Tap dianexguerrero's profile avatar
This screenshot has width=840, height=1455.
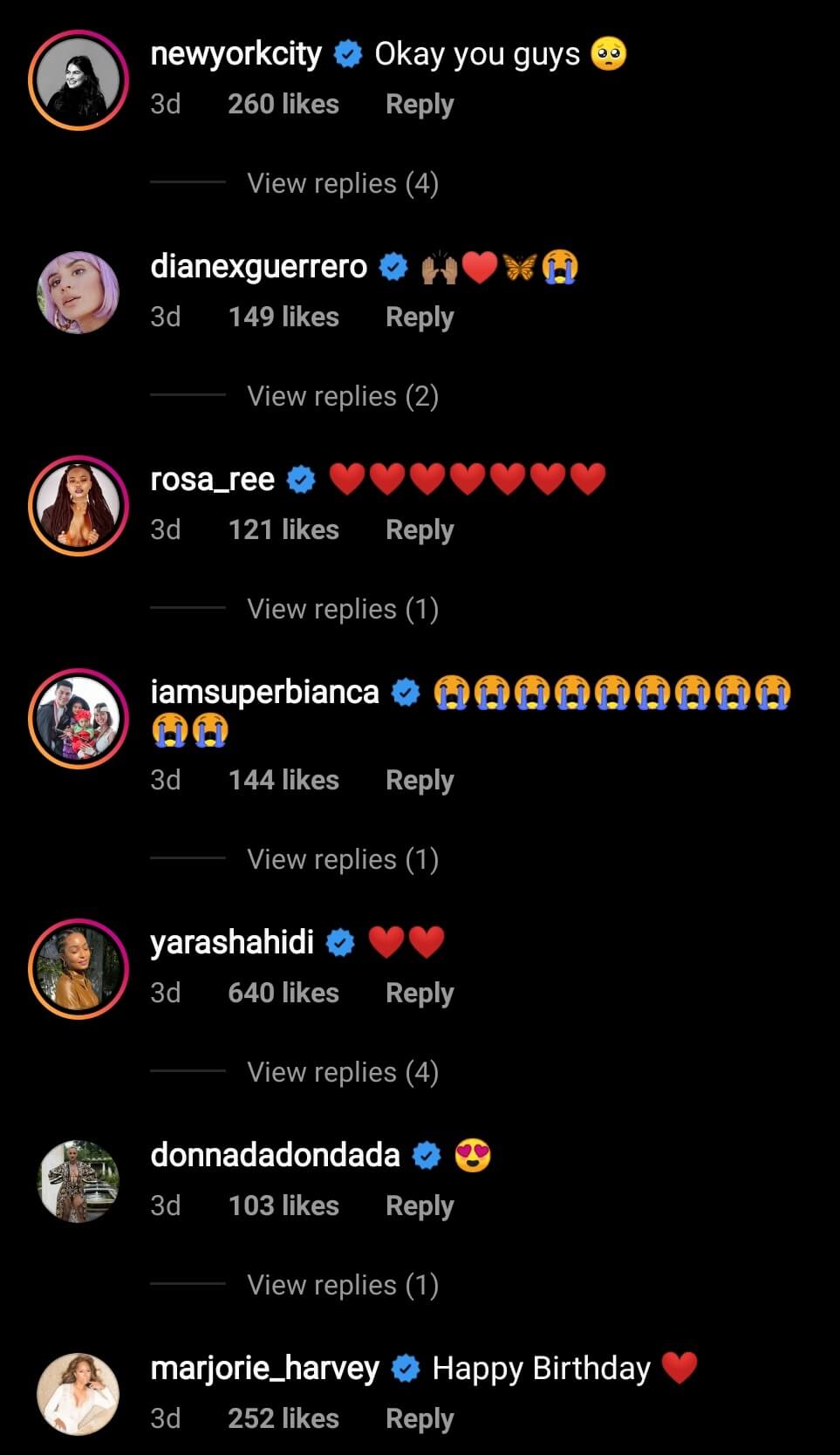pos(79,293)
